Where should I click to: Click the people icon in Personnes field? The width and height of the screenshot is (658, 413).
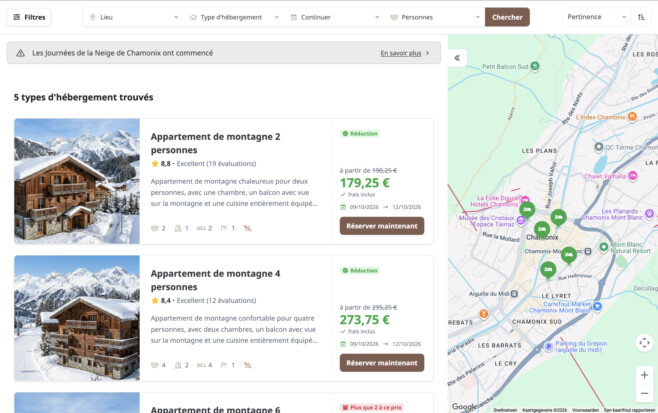(394, 17)
